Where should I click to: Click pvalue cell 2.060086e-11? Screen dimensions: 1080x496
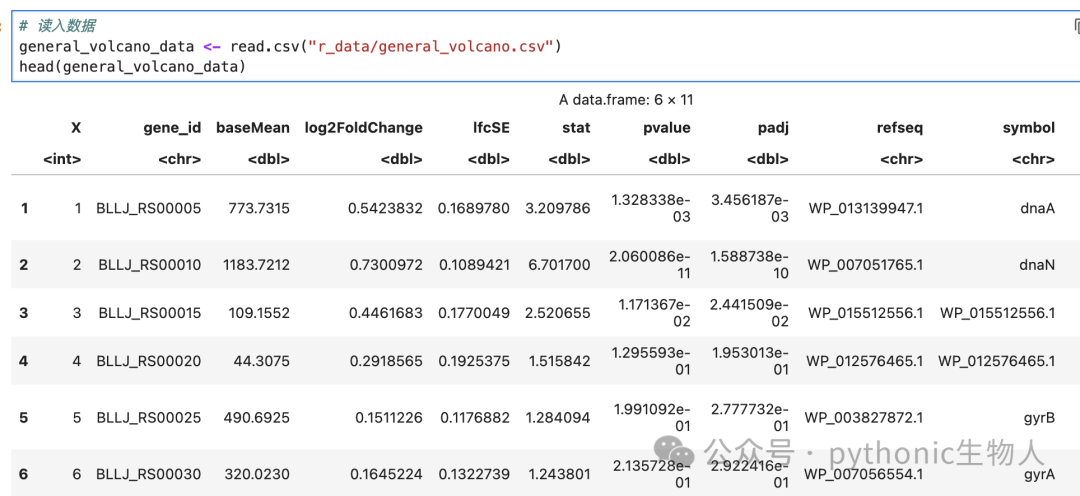[x=650, y=265]
